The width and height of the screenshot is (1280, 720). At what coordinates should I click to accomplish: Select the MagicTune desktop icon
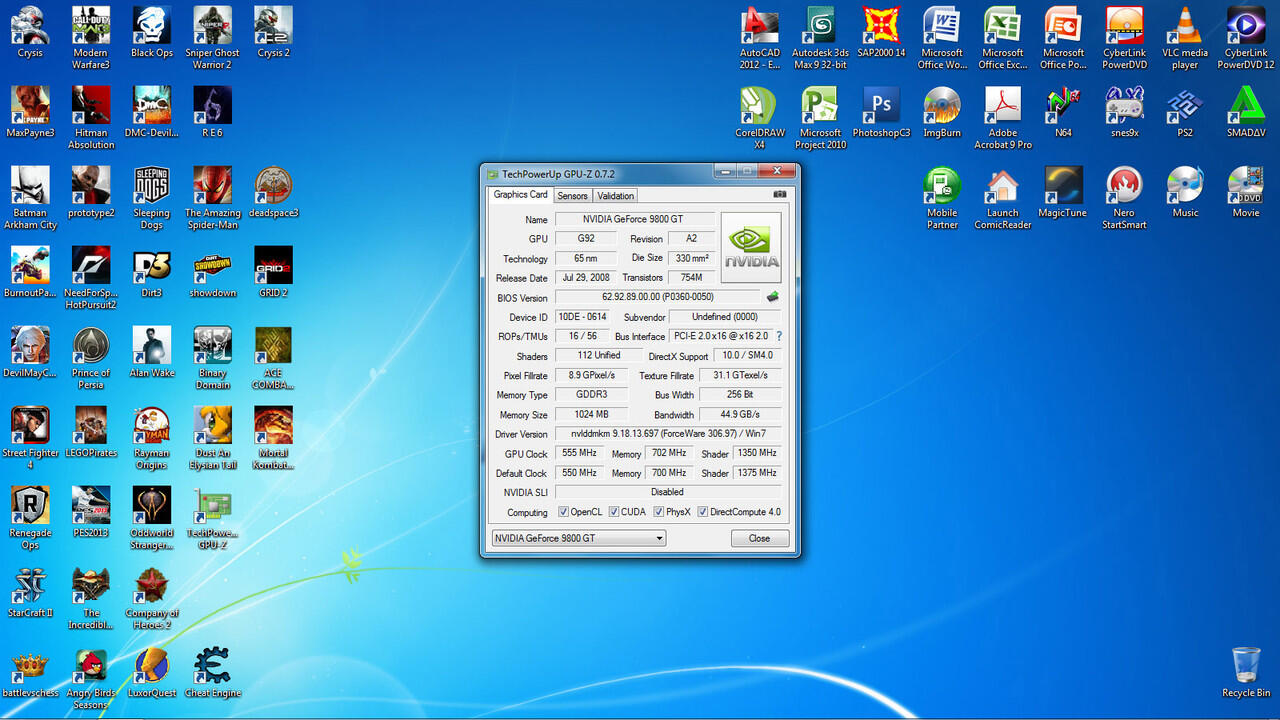point(1063,192)
